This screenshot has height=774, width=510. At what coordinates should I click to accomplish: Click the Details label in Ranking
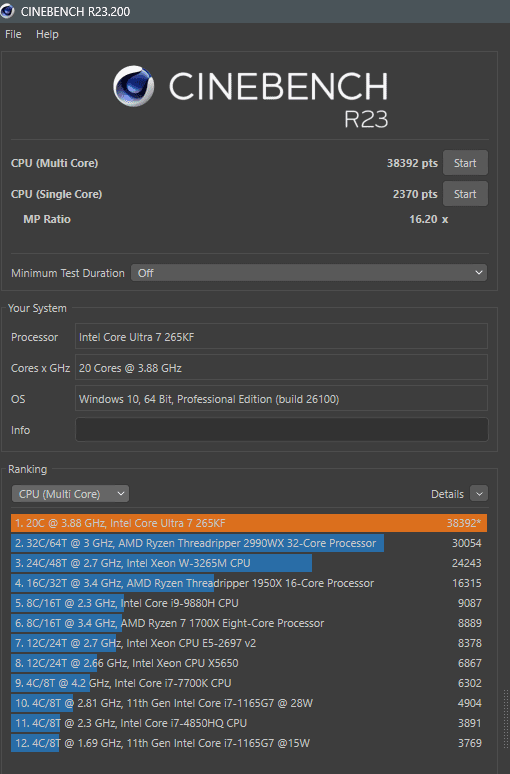coord(447,494)
